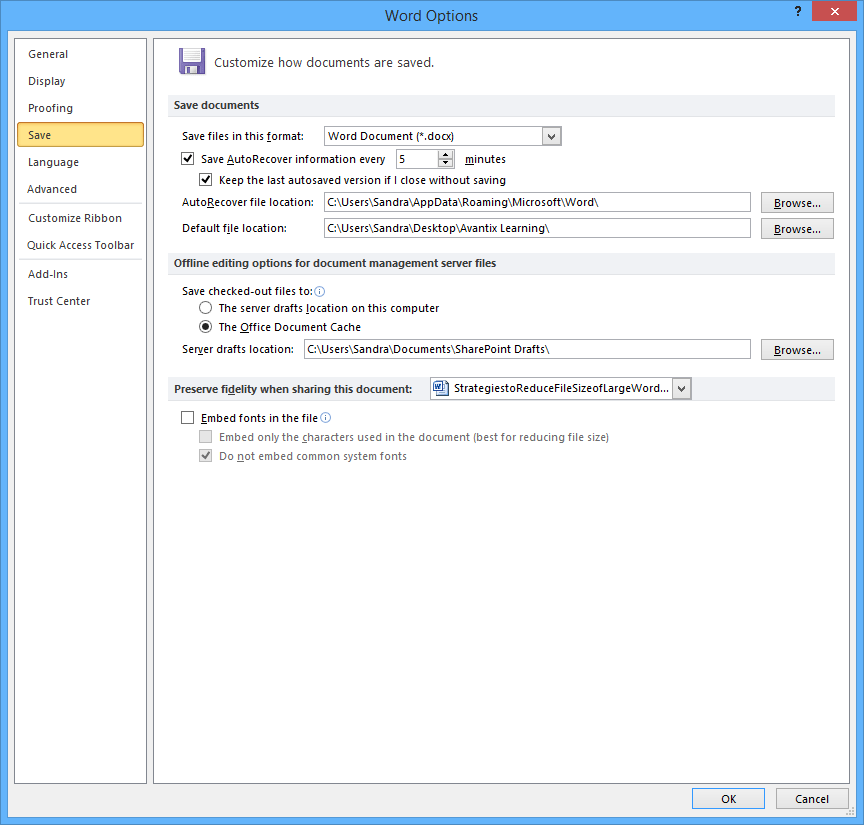Image resolution: width=864 pixels, height=825 pixels.
Task: Click the Word document icon beside fidelity dropdown
Action: (441, 388)
